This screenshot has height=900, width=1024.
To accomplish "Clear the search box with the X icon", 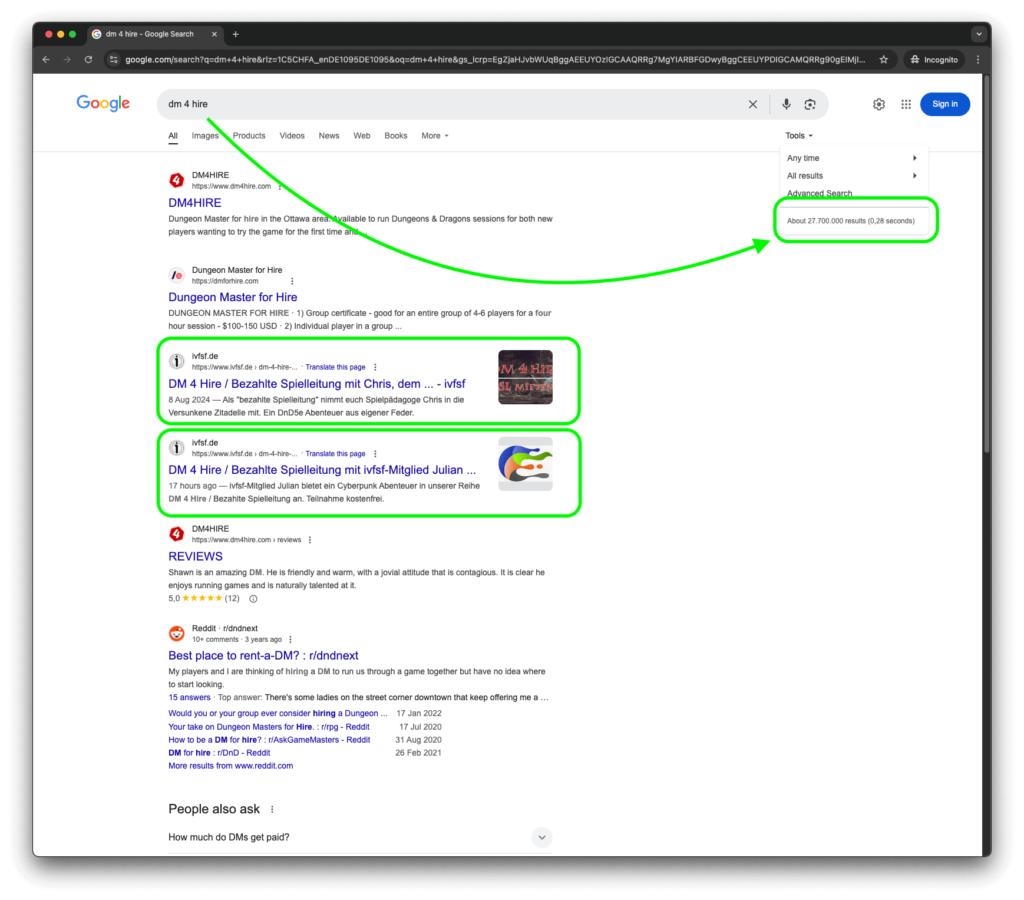I will [753, 104].
